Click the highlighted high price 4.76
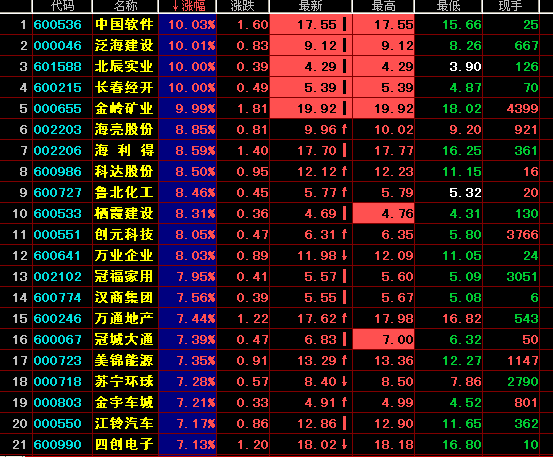 (397, 213)
